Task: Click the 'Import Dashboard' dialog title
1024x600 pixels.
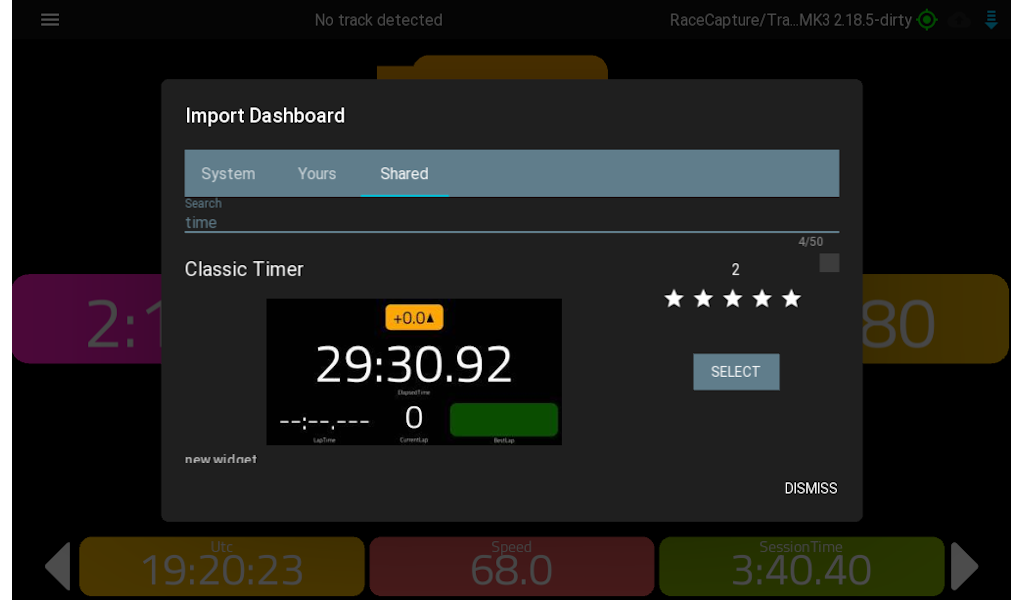Action: point(265,116)
